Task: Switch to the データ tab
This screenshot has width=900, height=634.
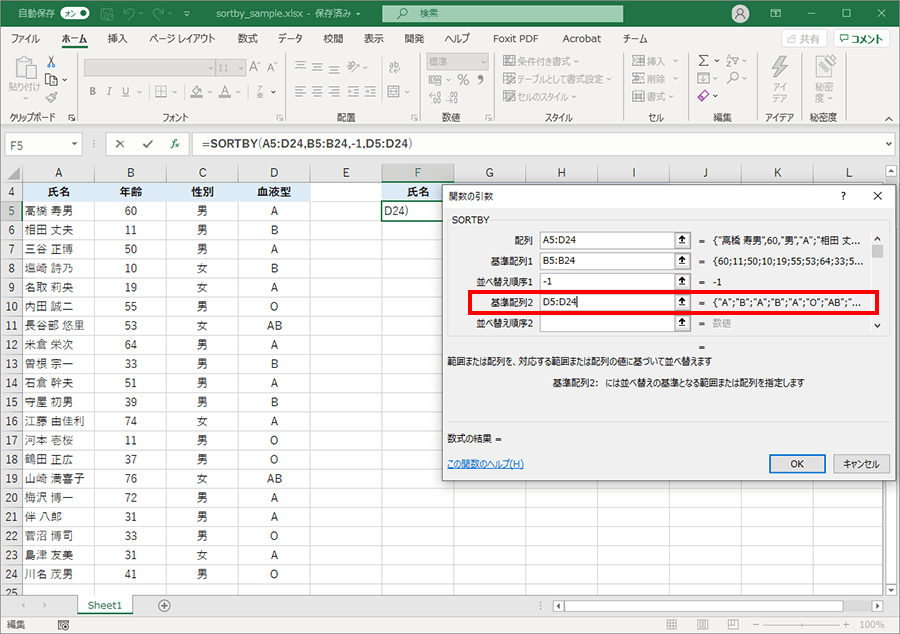Action: pyautogui.click(x=290, y=38)
